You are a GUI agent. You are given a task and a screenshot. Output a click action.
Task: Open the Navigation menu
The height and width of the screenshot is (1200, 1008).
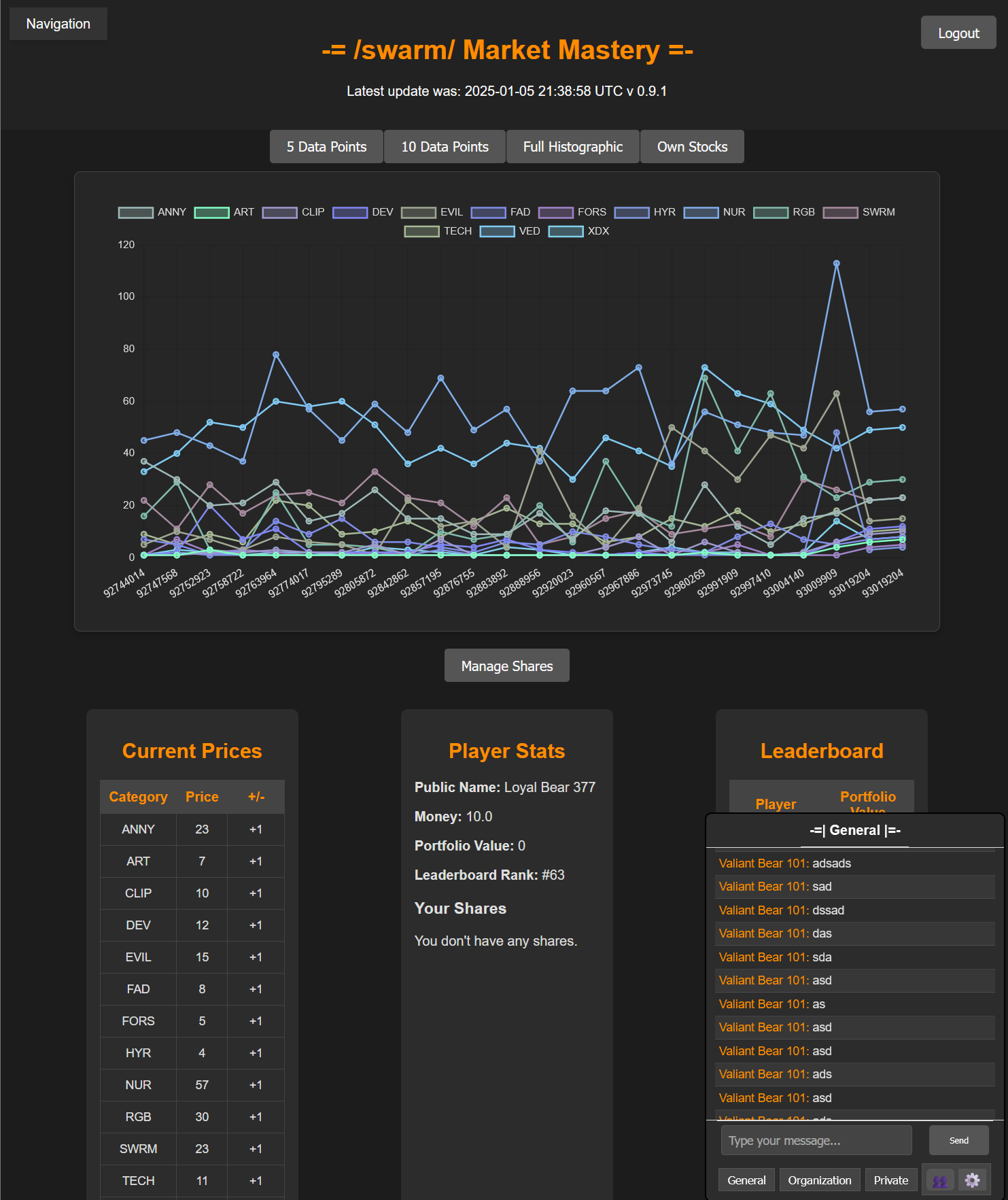pyautogui.click(x=58, y=24)
